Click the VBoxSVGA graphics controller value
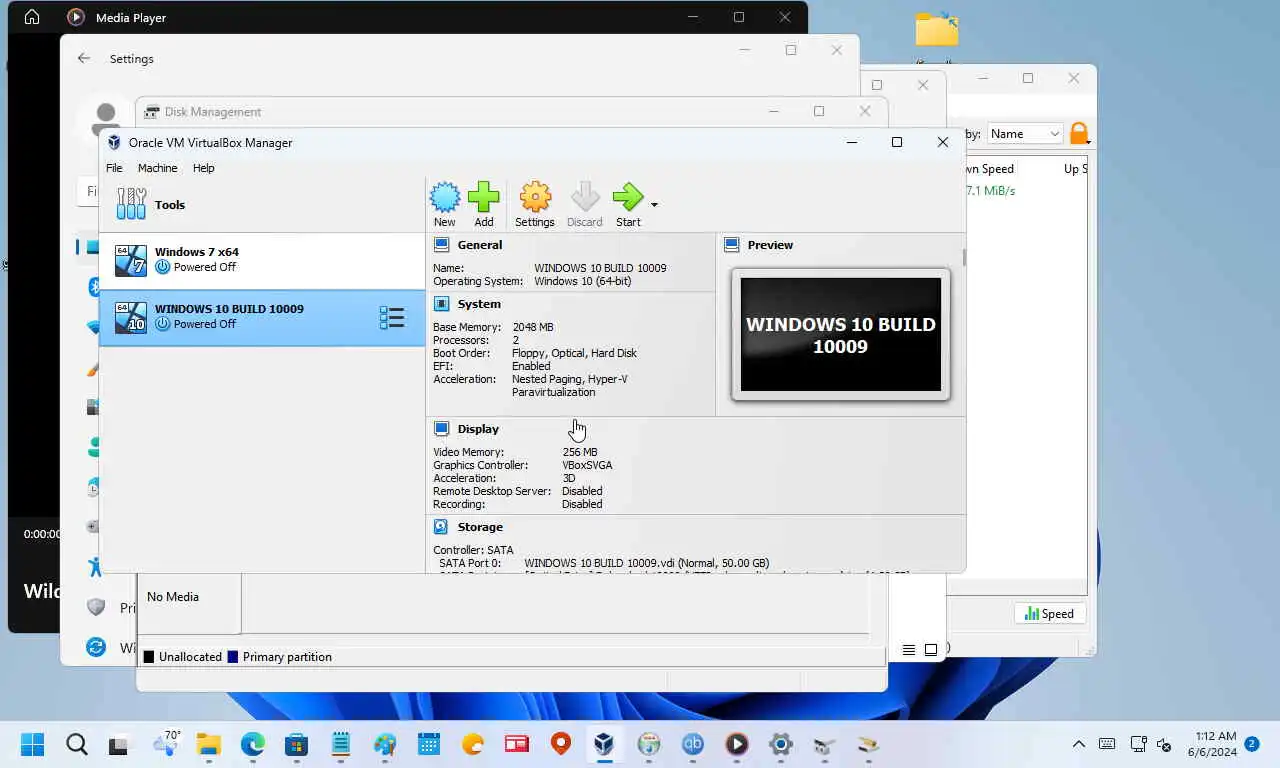The height and width of the screenshot is (768, 1280). (587, 465)
